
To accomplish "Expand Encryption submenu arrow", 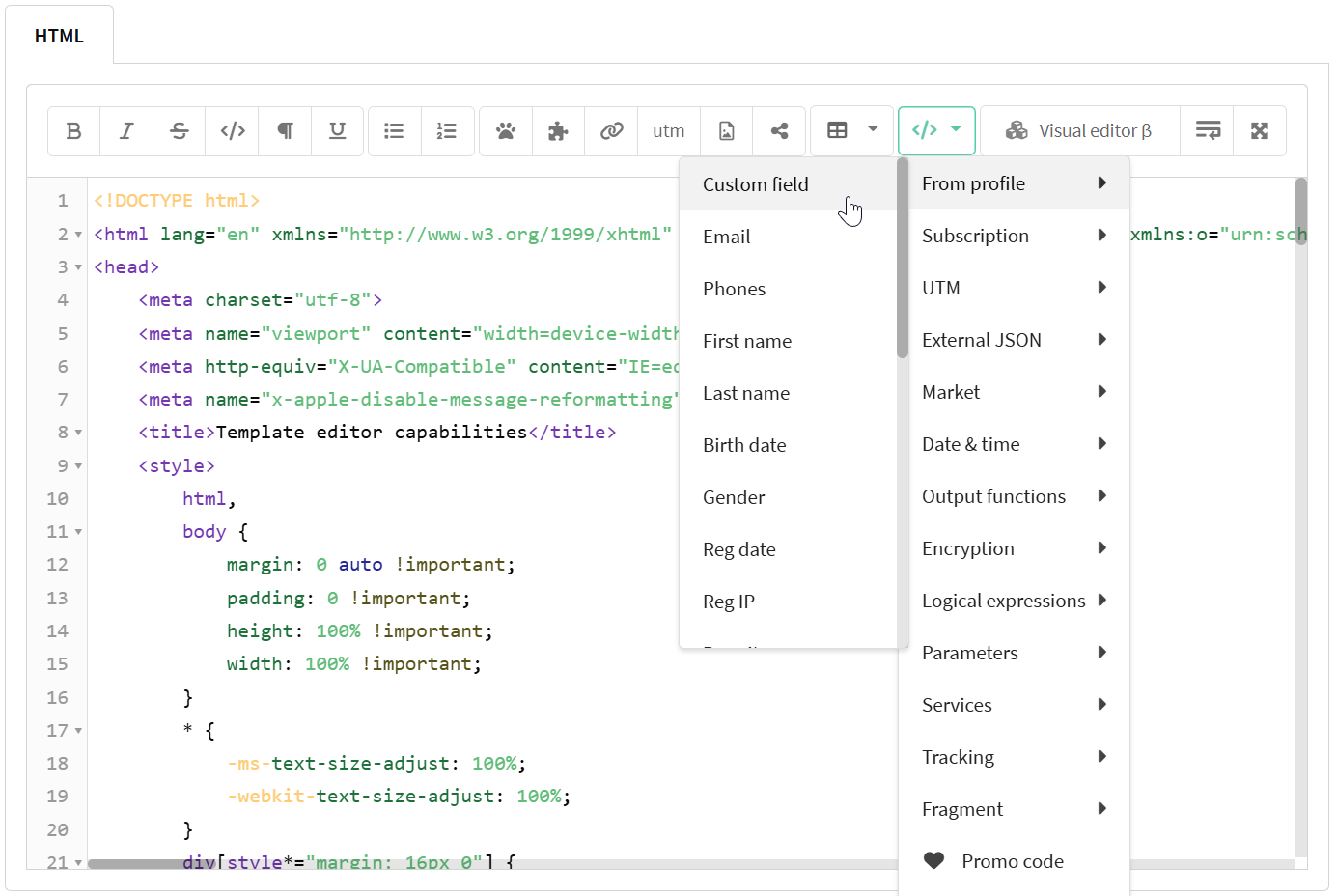I will pos(1101,547).
